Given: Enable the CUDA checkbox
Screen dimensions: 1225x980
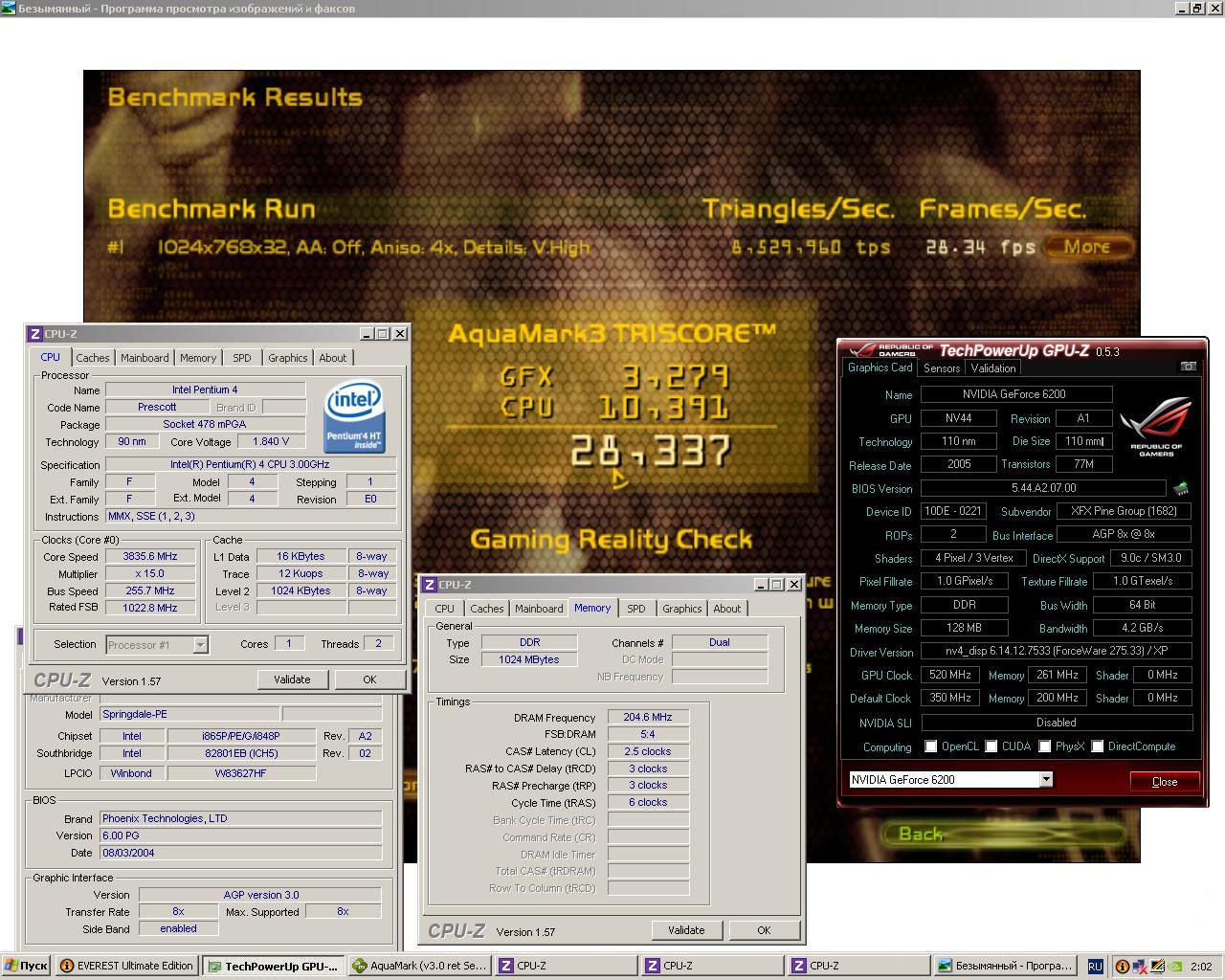Looking at the screenshot, I should (x=991, y=746).
